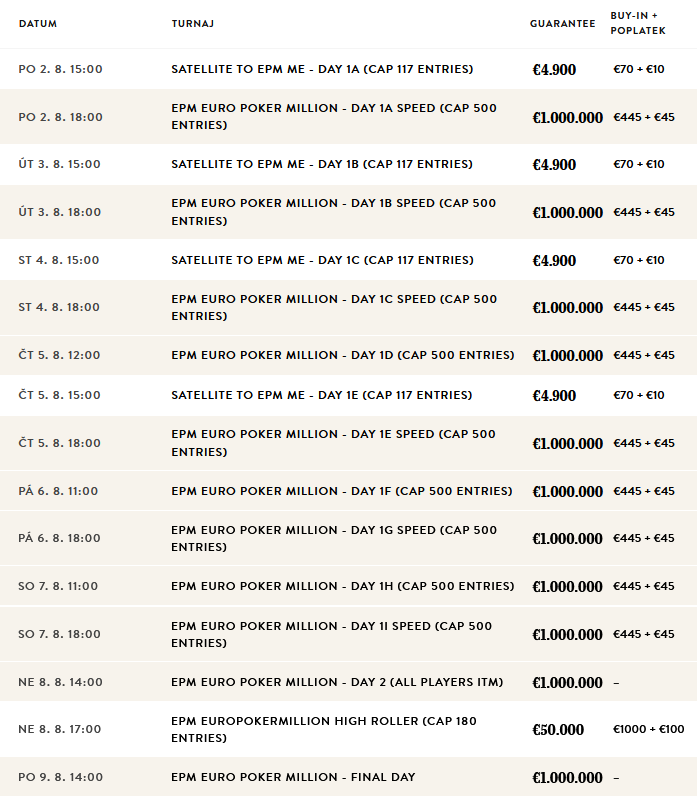
Task: Open EPM Euro Poker Million Day 1E Speed
Action: pyautogui.click(x=348, y=443)
